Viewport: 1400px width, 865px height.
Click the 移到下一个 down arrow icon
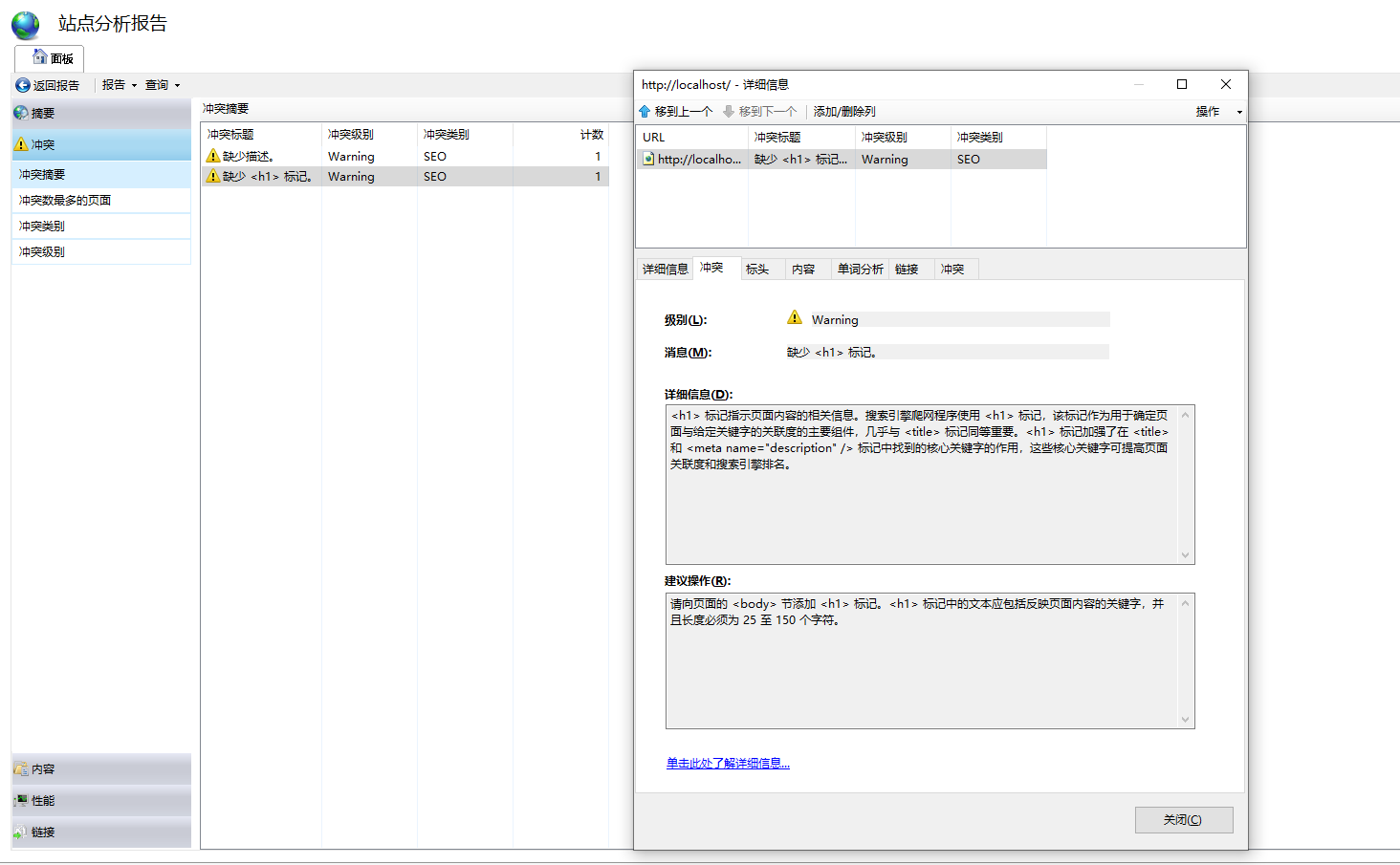729,112
